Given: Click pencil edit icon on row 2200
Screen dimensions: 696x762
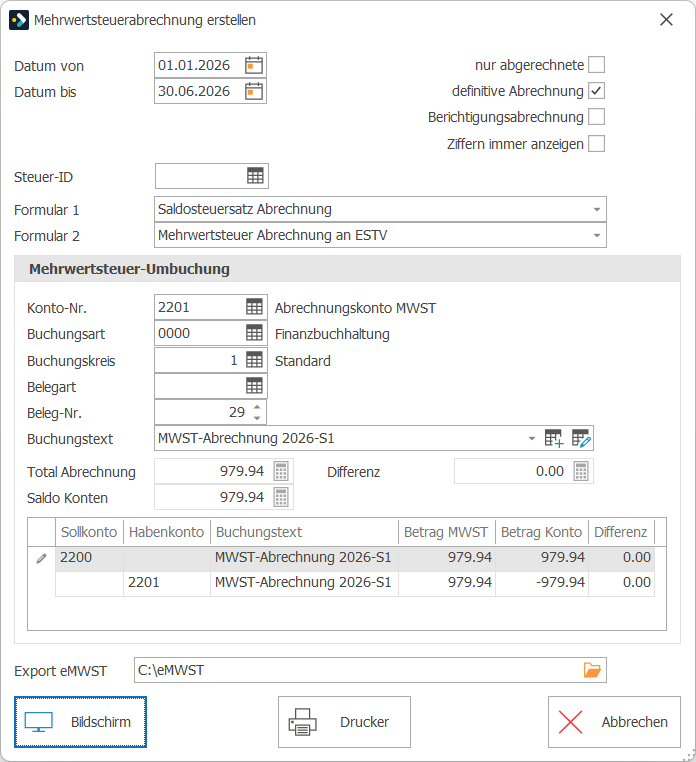Looking at the screenshot, I should pyautogui.click(x=41, y=558).
